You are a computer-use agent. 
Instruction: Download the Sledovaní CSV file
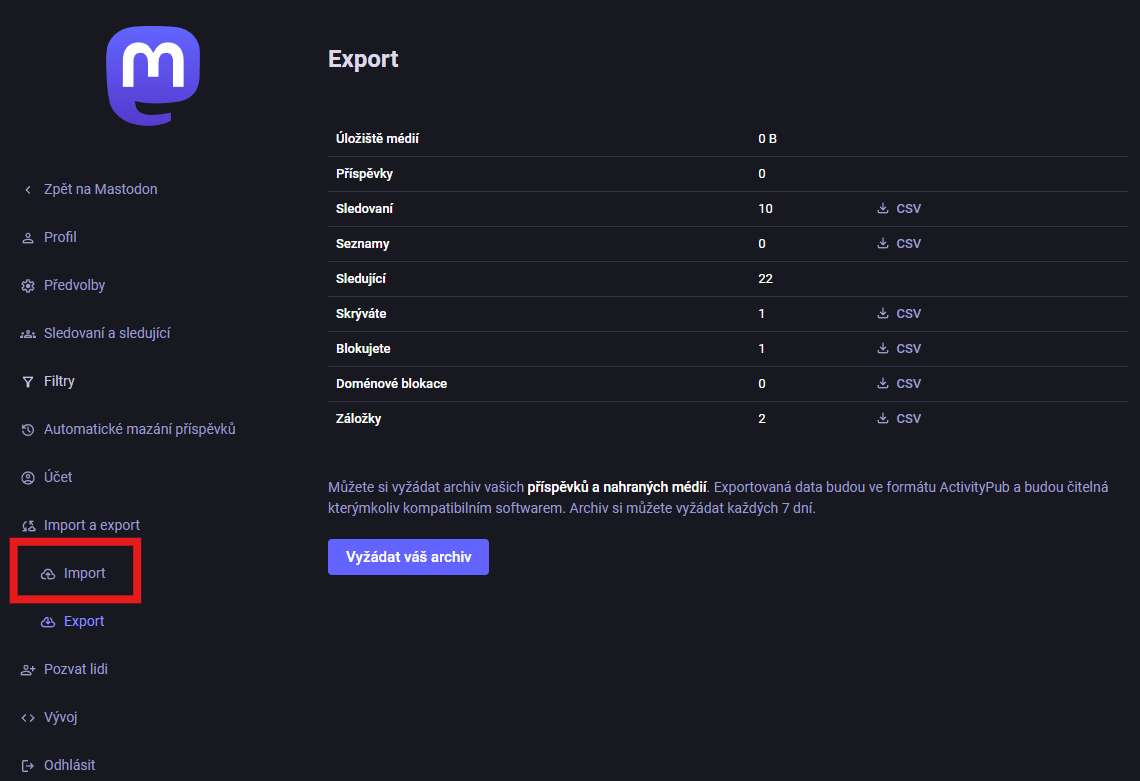click(x=899, y=209)
